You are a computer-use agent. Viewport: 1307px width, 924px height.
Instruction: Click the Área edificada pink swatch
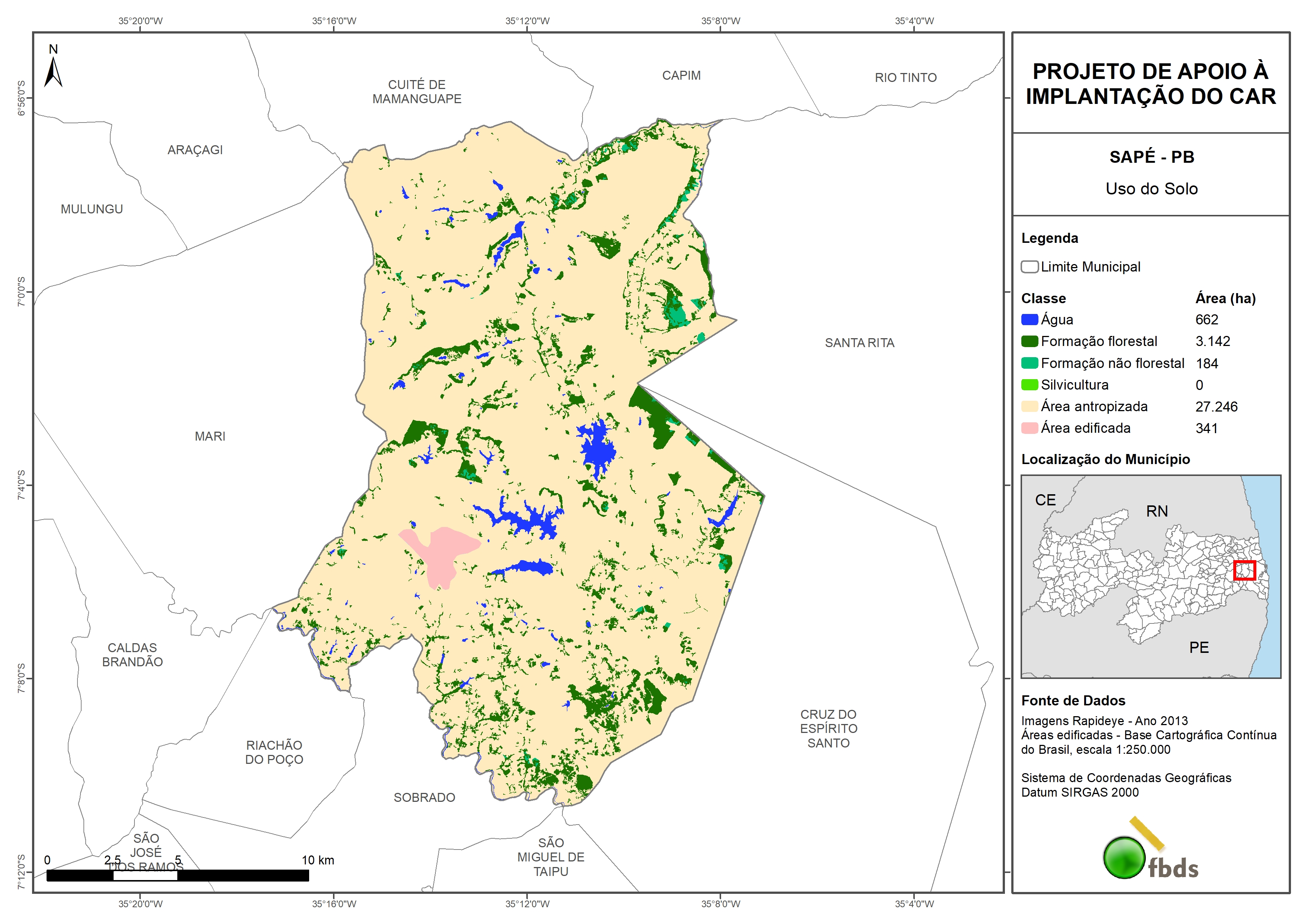[x=1029, y=428]
